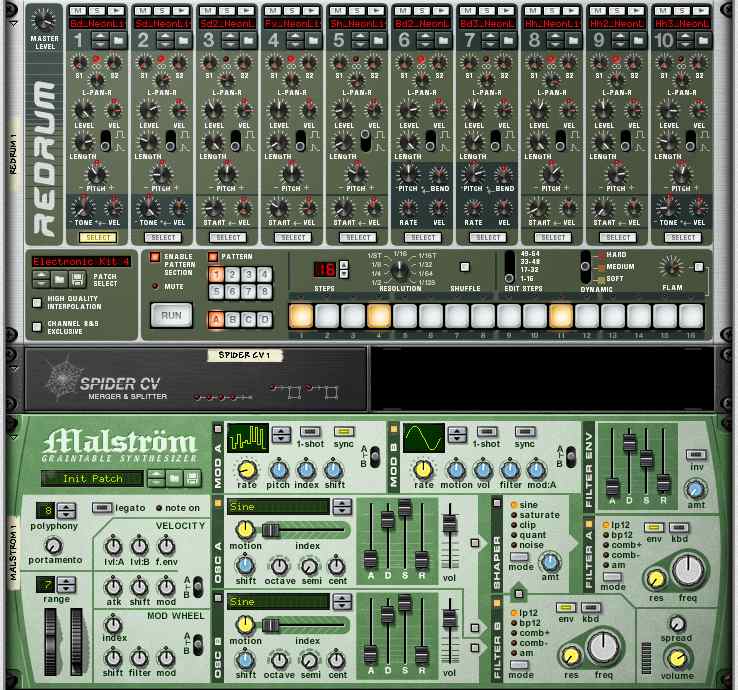Adjust polyphony value spinner
This screenshot has height=690, width=738.
[66, 511]
